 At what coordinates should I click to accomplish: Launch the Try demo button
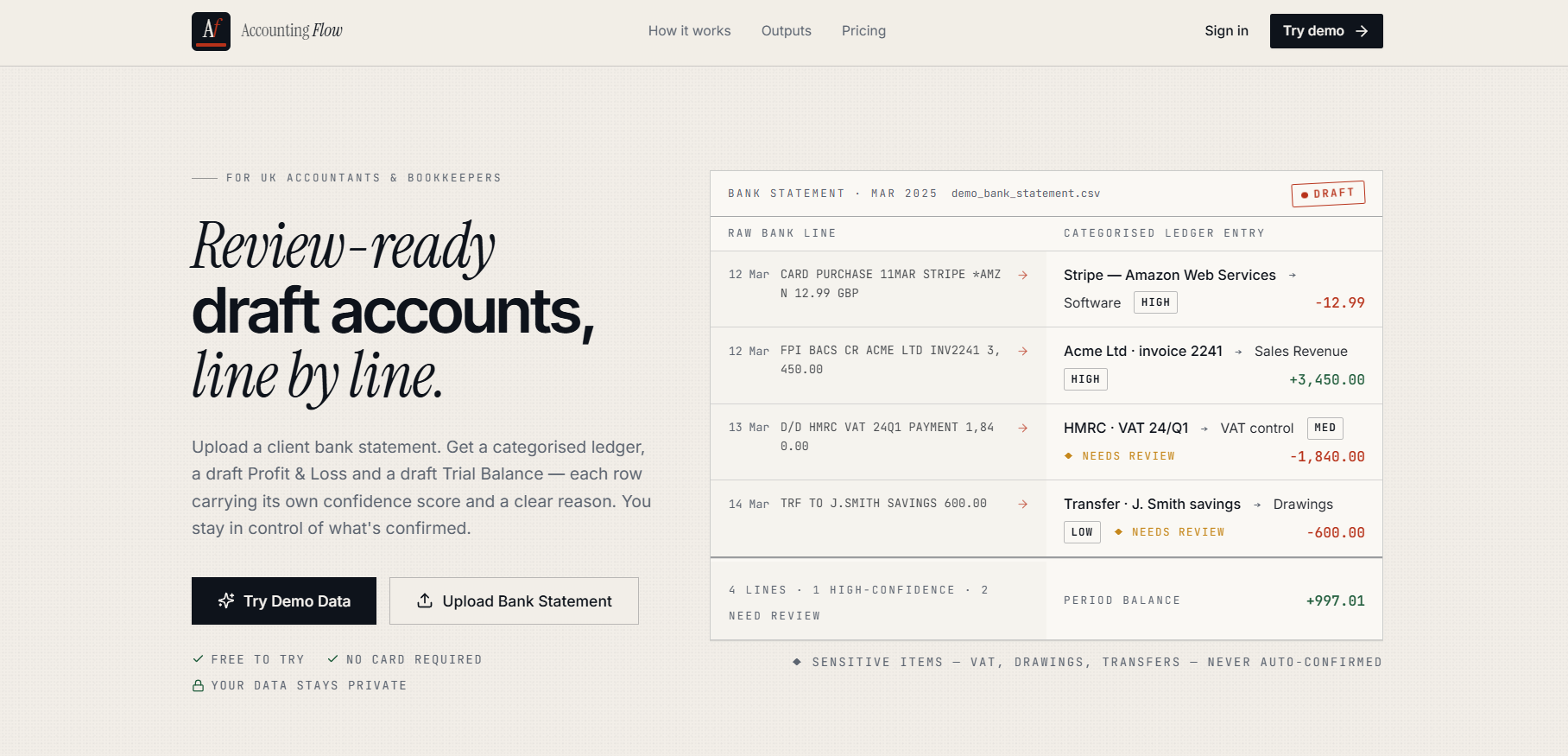(x=1326, y=31)
